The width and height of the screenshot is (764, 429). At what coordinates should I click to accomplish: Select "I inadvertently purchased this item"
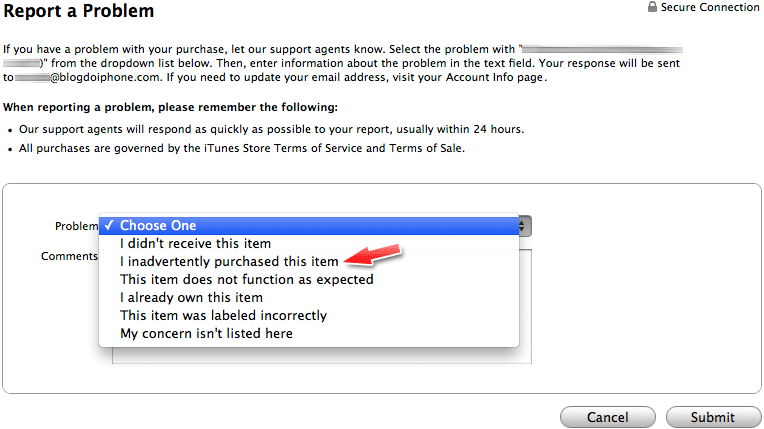(309, 261)
